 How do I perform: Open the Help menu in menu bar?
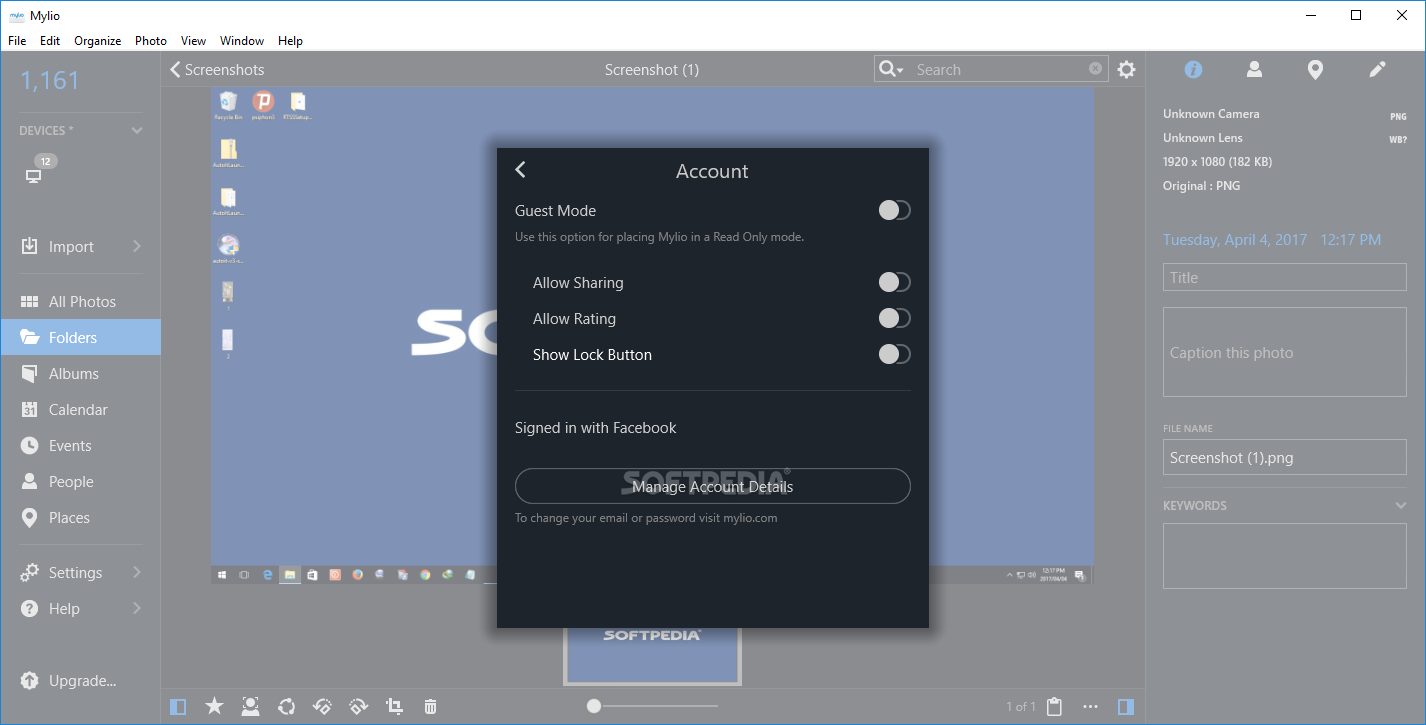point(290,41)
